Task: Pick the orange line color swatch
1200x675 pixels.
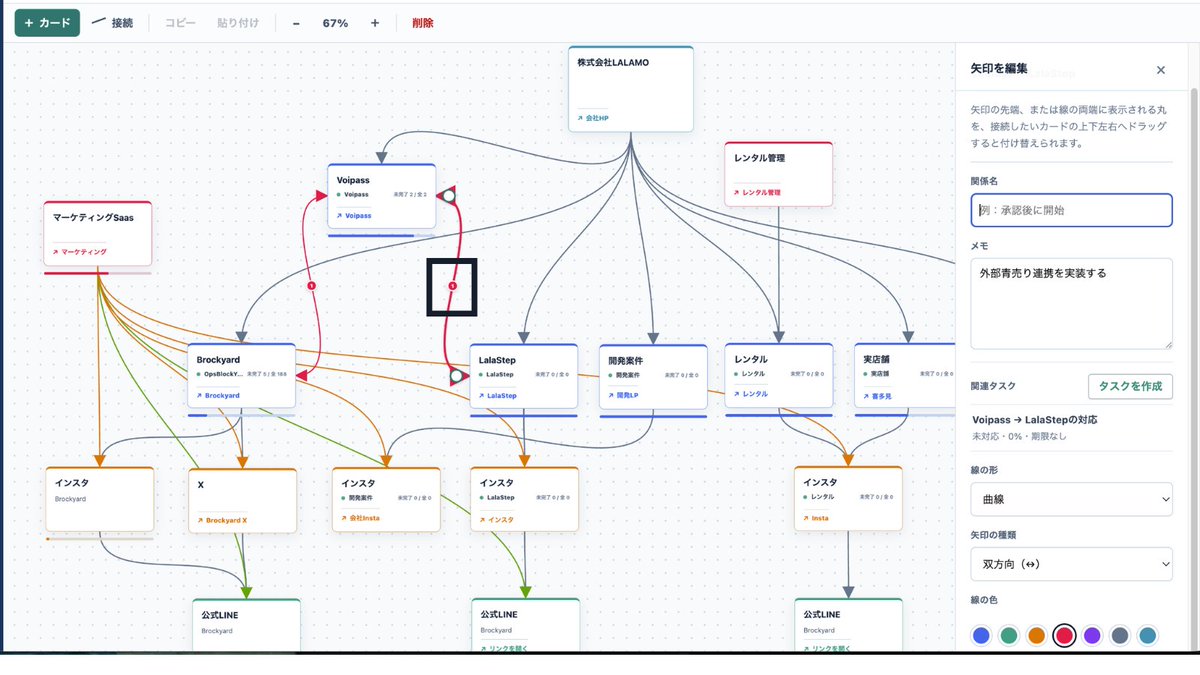Action: [1037, 635]
